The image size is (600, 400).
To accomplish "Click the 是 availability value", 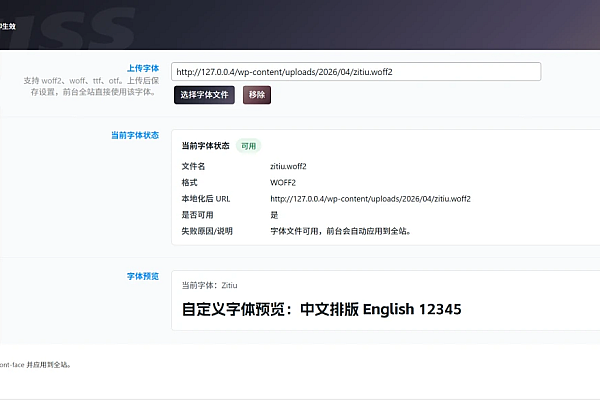I will [274, 215].
